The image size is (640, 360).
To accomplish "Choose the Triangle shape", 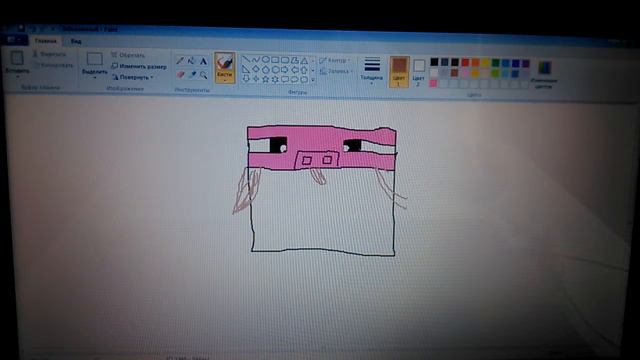I will 304,61.
